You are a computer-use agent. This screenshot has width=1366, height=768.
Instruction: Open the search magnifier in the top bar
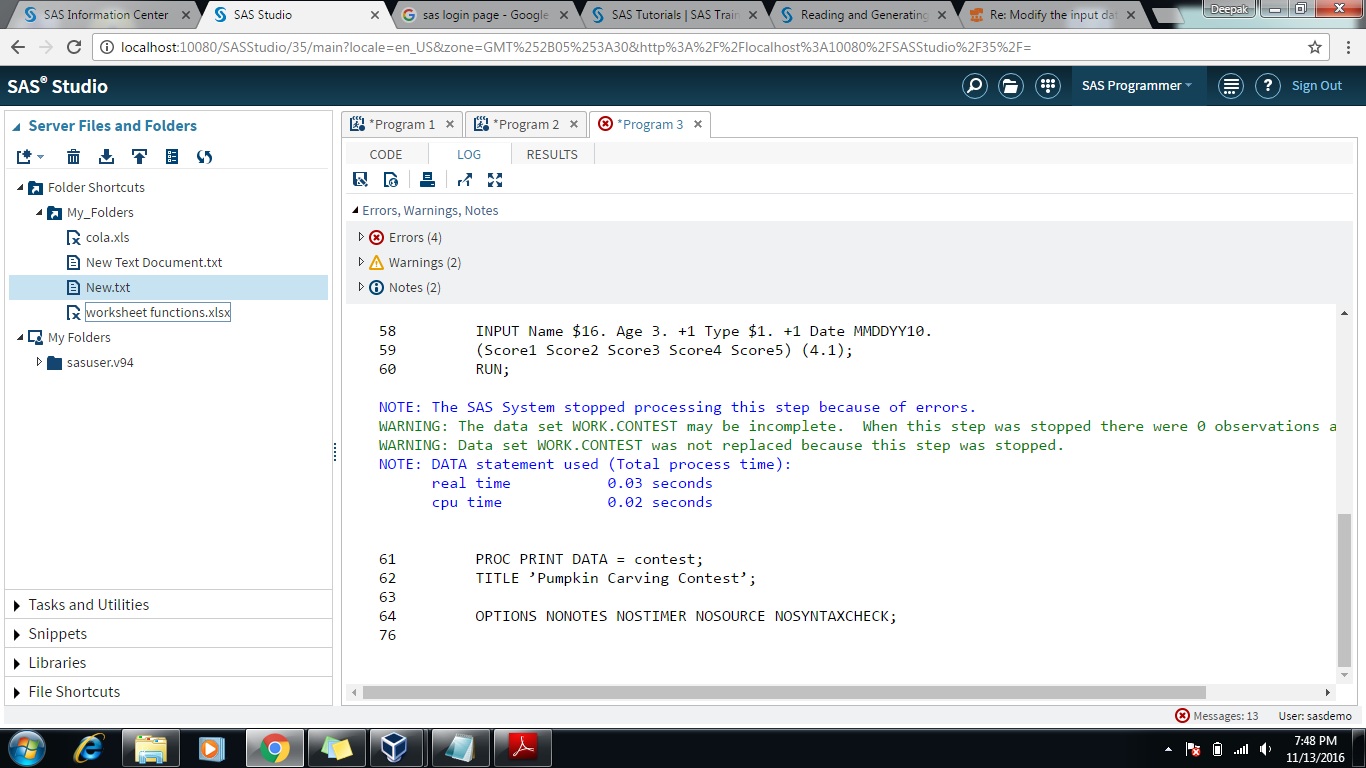coord(974,85)
